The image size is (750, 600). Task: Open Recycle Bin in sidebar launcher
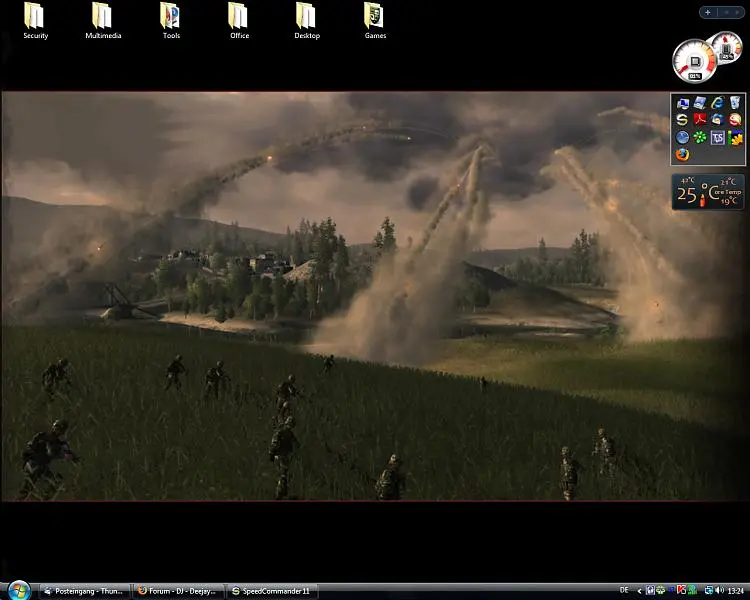point(735,103)
